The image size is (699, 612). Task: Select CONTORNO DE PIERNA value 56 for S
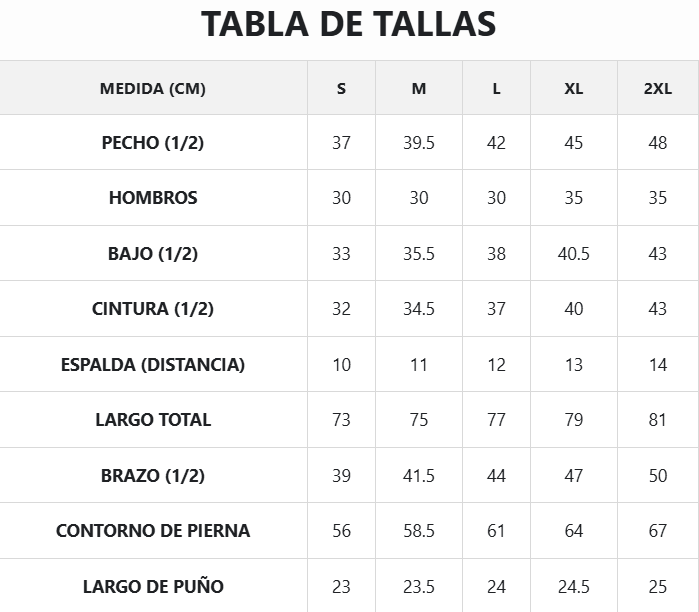tap(341, 531)
